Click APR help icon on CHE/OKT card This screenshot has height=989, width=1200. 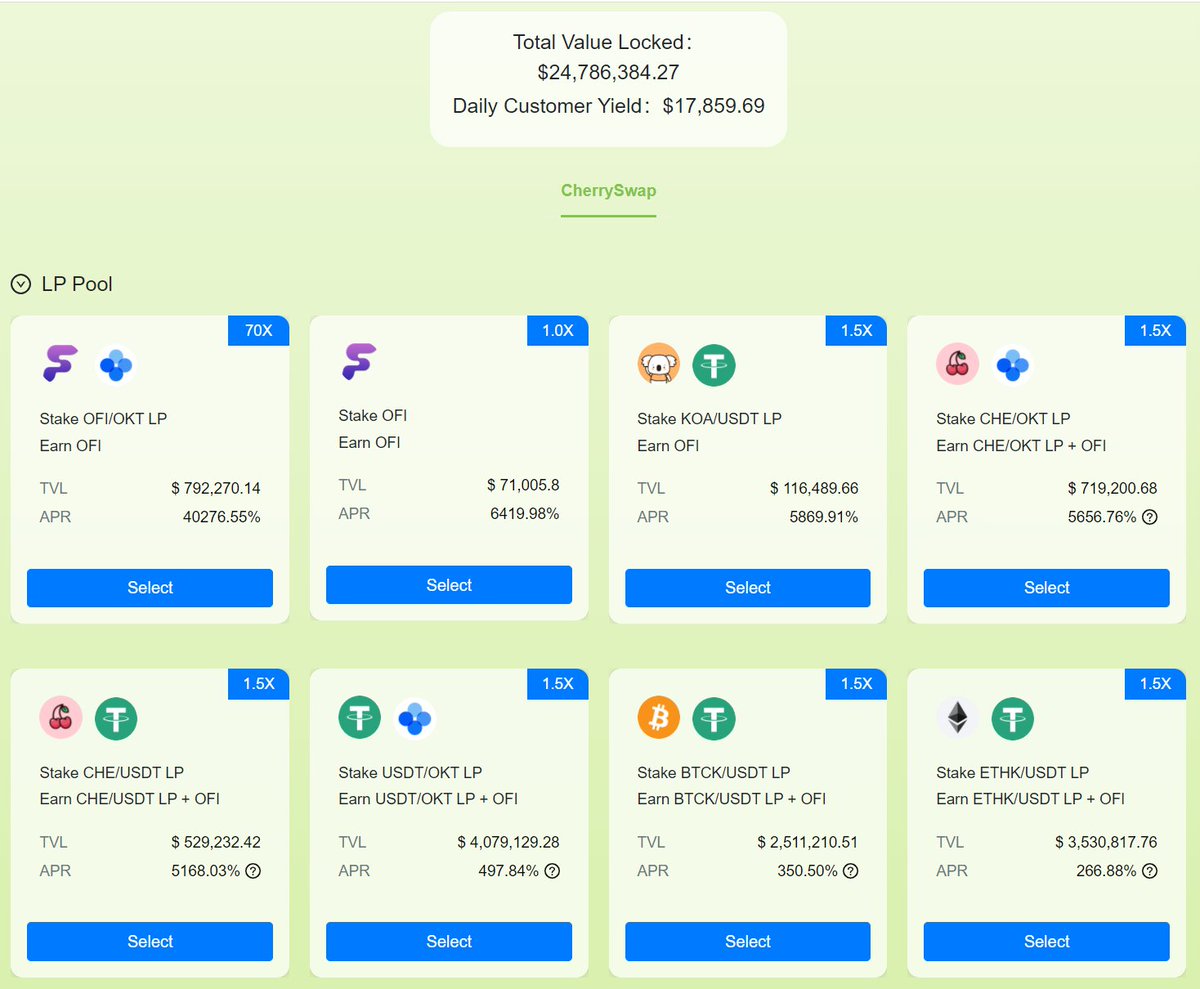click(x=1150, y=518)
